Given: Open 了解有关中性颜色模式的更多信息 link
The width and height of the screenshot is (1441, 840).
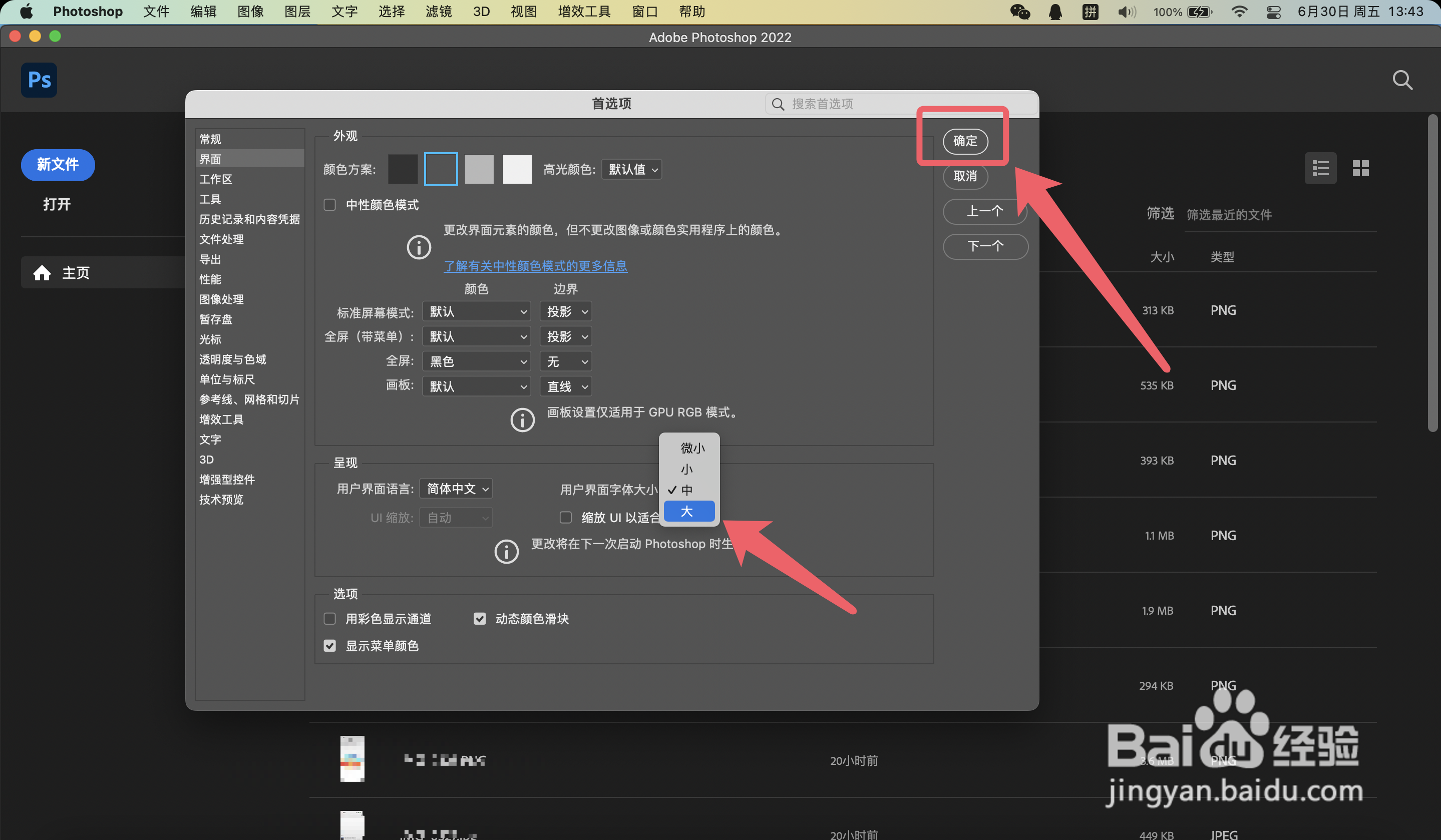Looking at the screenshot, I should coord(535,266).
